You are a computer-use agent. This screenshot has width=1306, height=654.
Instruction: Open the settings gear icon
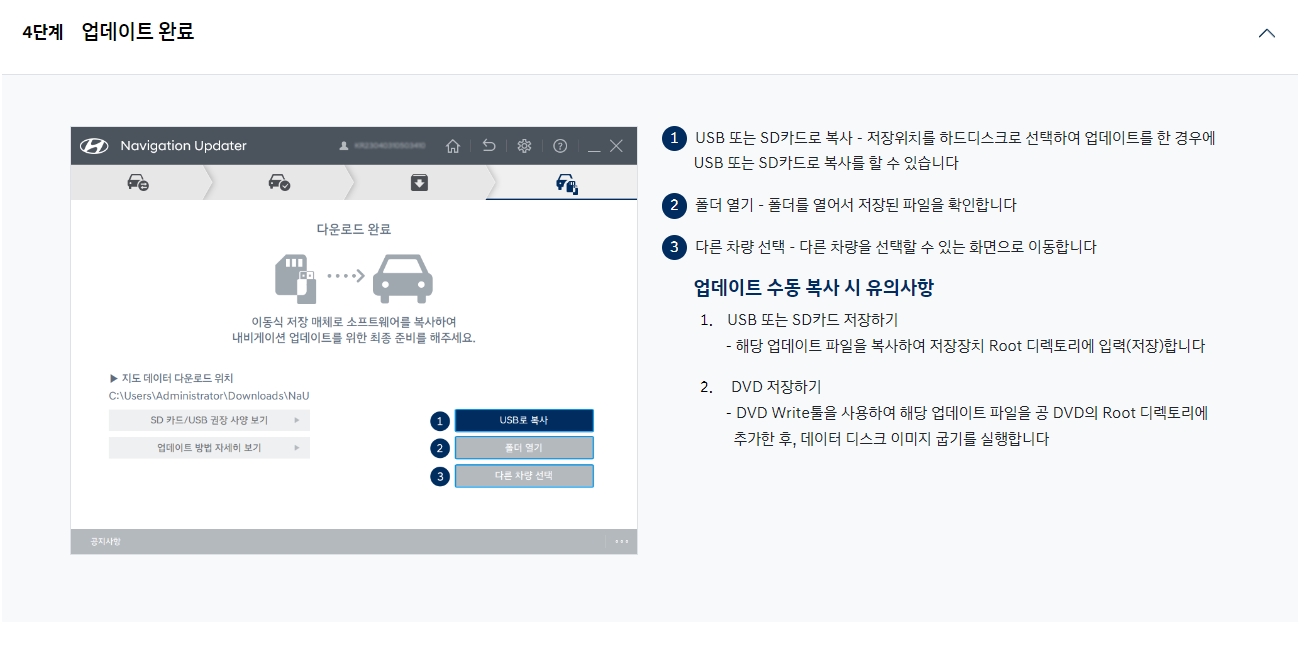coord(524,144)
